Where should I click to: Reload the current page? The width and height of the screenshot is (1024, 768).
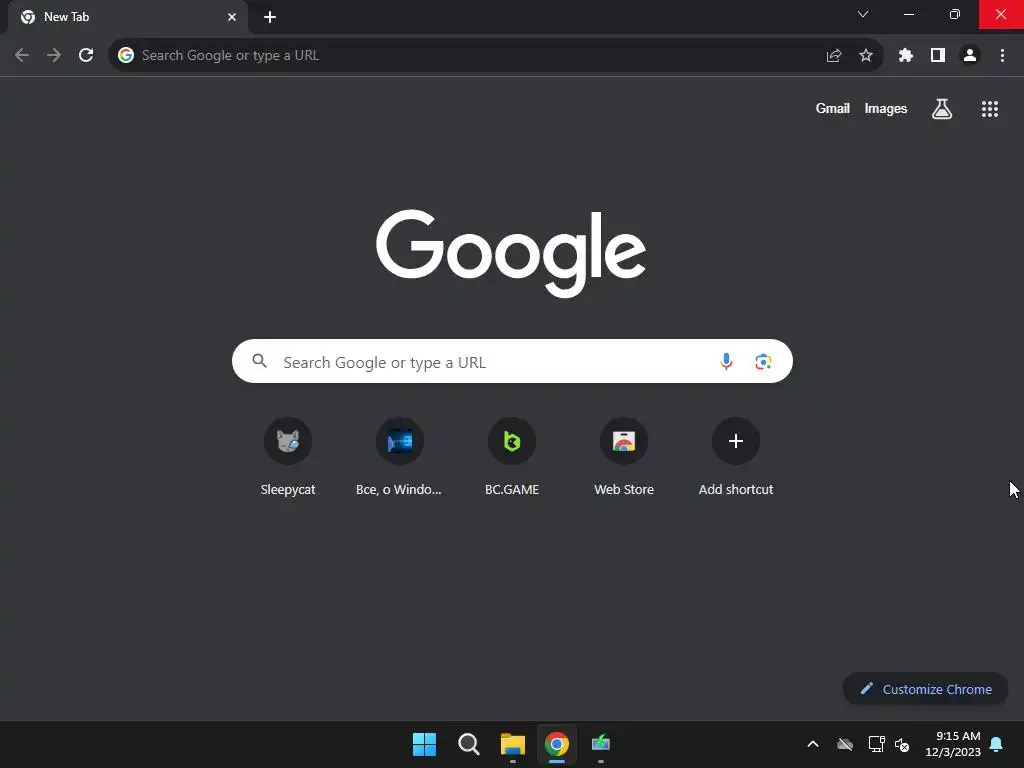pyautogui.click(x=86, y=56)
